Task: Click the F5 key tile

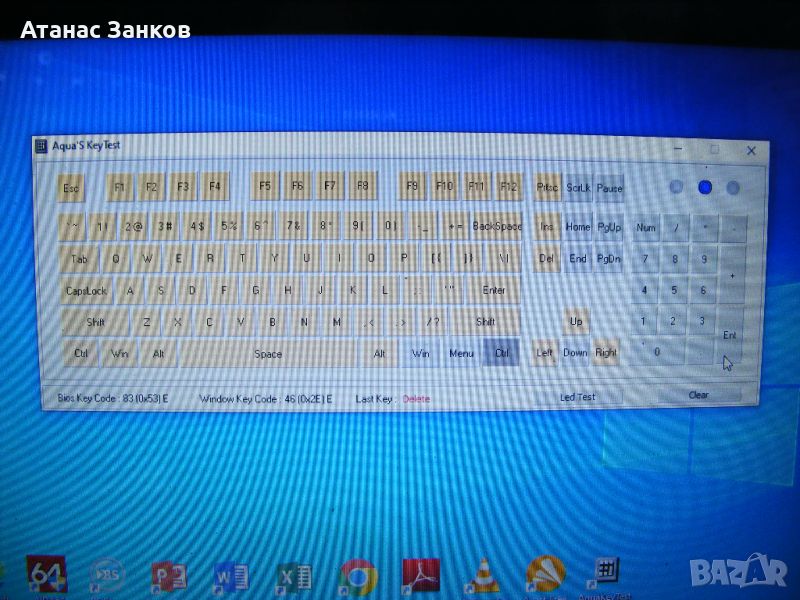Action: click(x=264, y=186)
